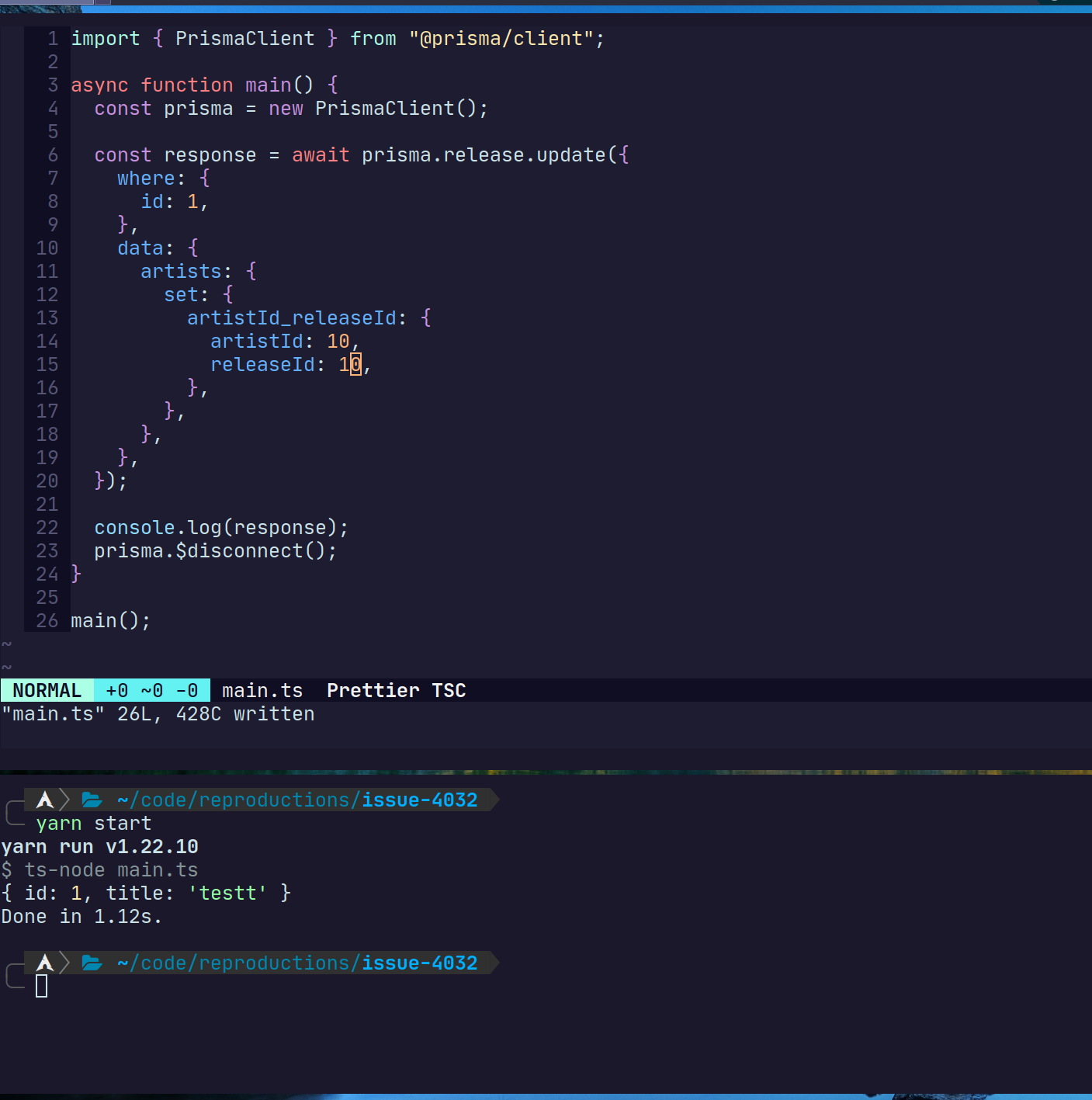The width and height of the screenshot is (1092, 1100).
Task: Click the Prettier indicator in the statusline
Action: [373, 690]
